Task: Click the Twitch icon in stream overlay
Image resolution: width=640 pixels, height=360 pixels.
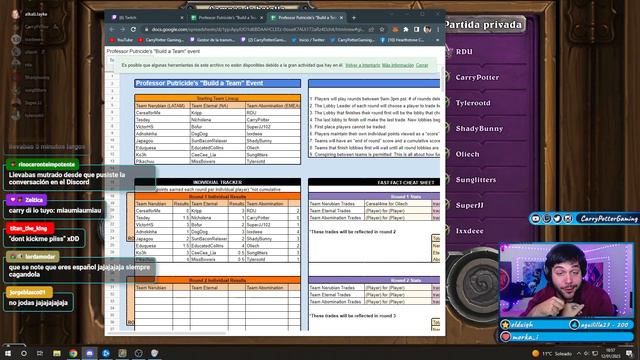Action: [547, 219]
